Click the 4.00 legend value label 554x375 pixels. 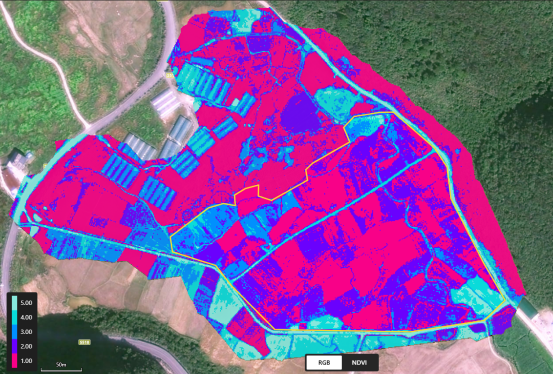click(x=26, y=317)
